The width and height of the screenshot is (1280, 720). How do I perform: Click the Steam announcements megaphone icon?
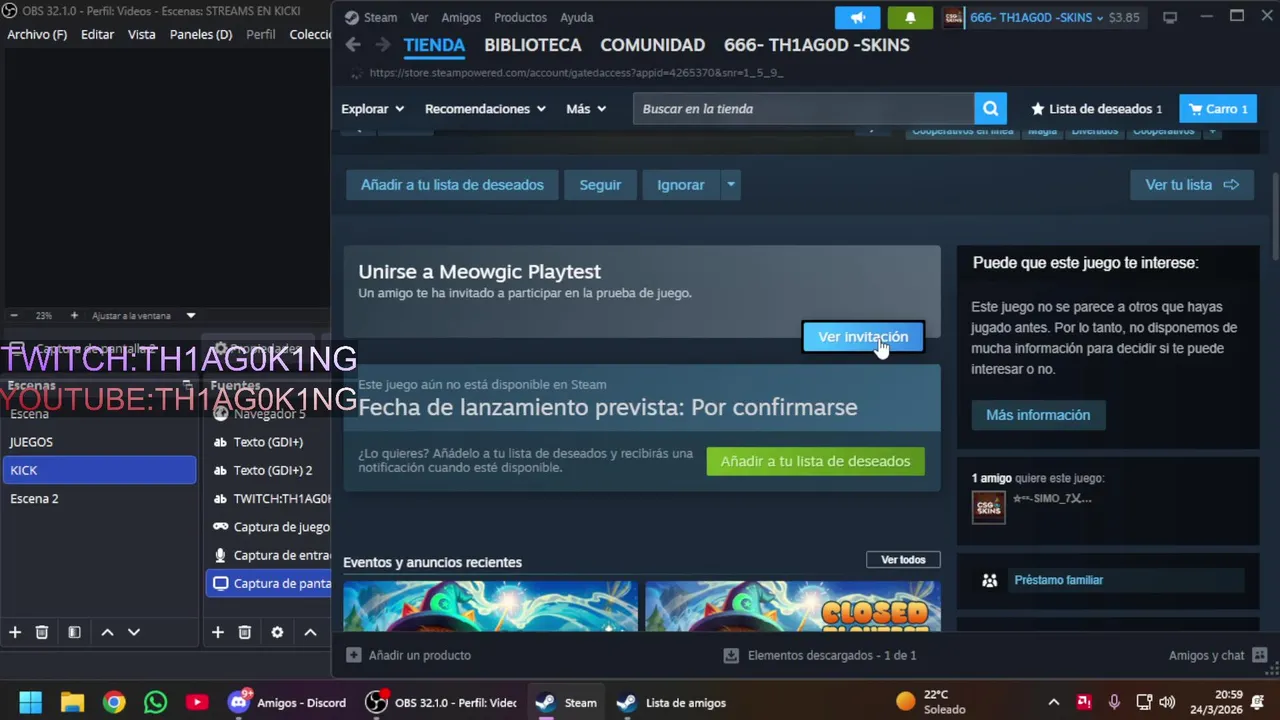[x=858, y=18]
